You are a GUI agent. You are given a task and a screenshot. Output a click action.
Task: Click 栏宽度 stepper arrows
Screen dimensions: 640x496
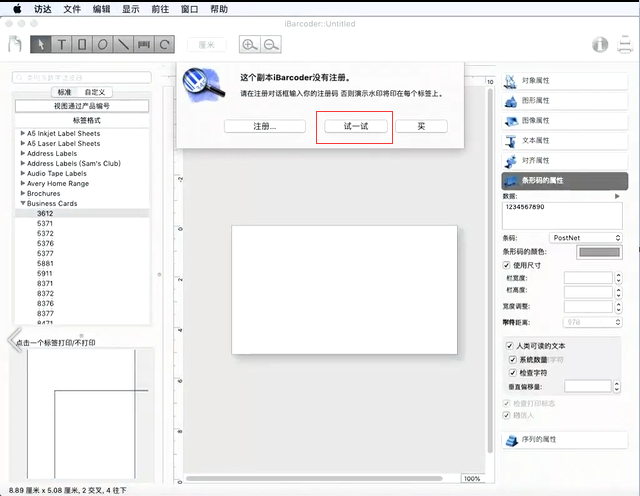(618, 278)
